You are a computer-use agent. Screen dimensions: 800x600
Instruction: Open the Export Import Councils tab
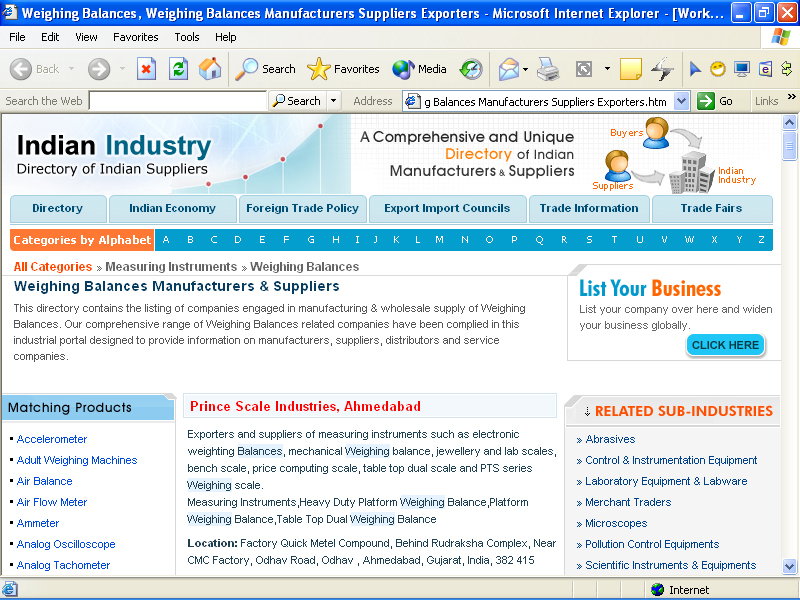pyautogui.click(x=447, y=208)
